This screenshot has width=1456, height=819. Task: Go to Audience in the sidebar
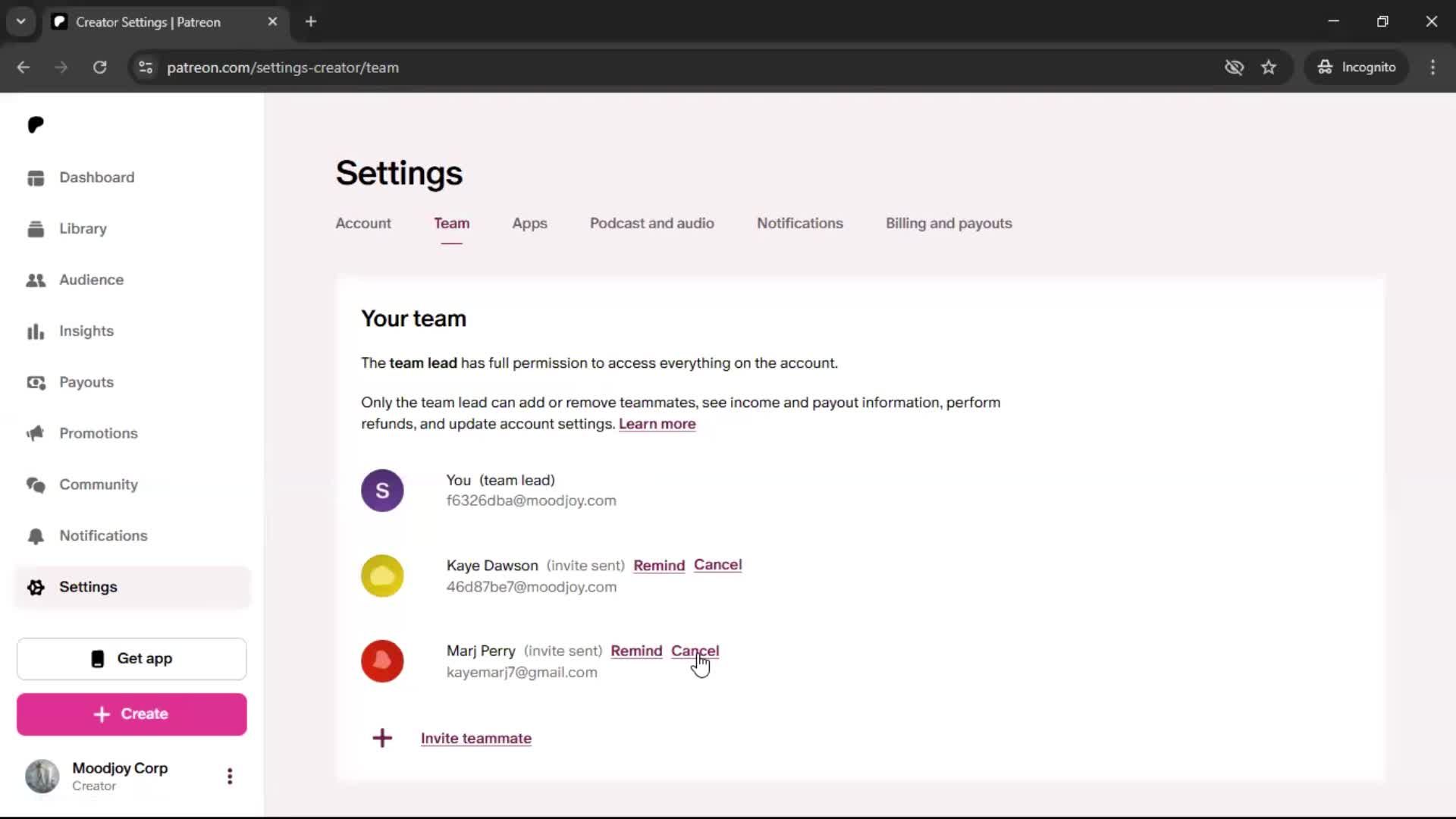[91, 280]
